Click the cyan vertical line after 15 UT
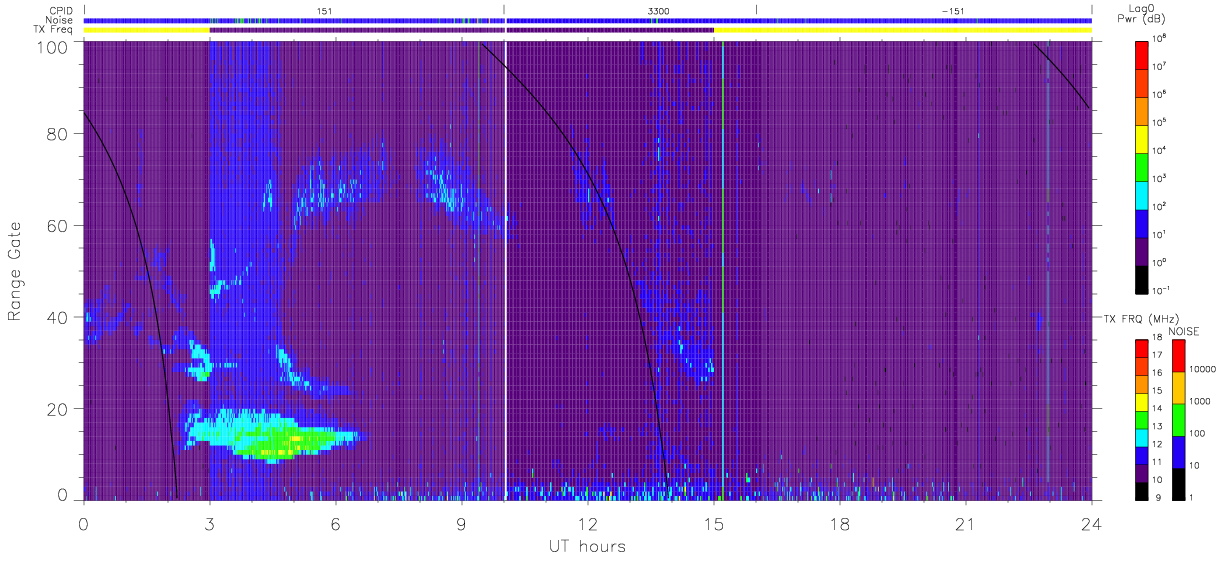This screenshot has height=567, width=1228. pos(722,270)
